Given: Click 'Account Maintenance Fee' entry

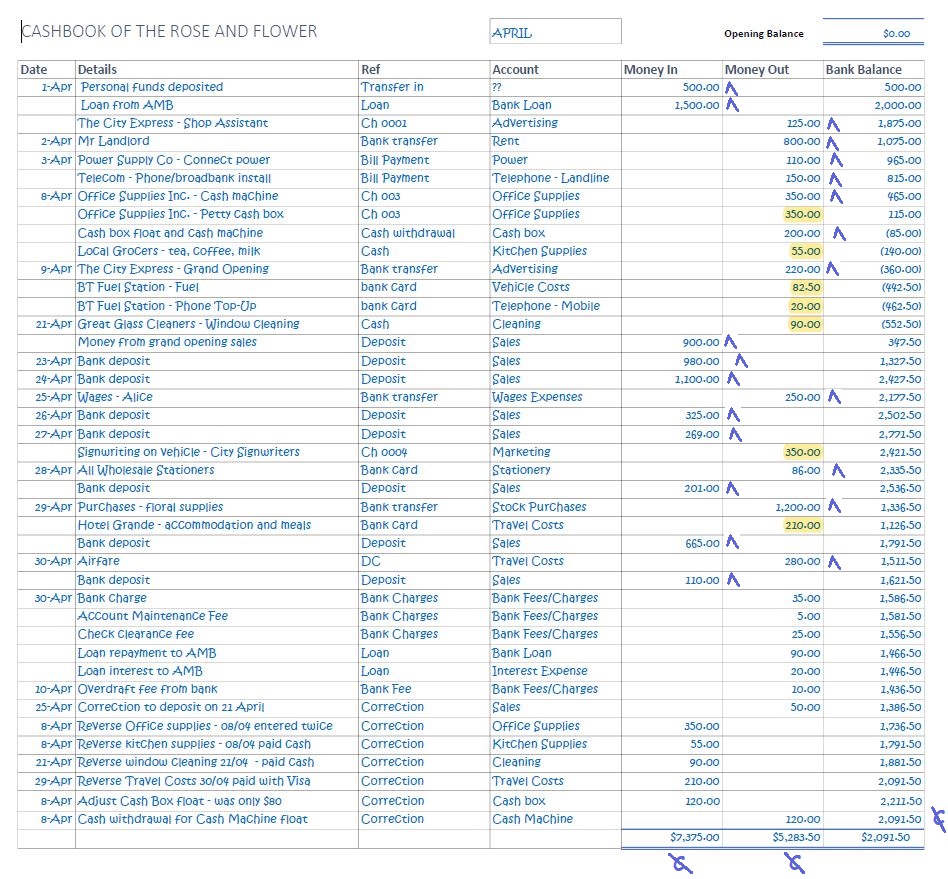Looking at the screenshot, I should point(153,617).
